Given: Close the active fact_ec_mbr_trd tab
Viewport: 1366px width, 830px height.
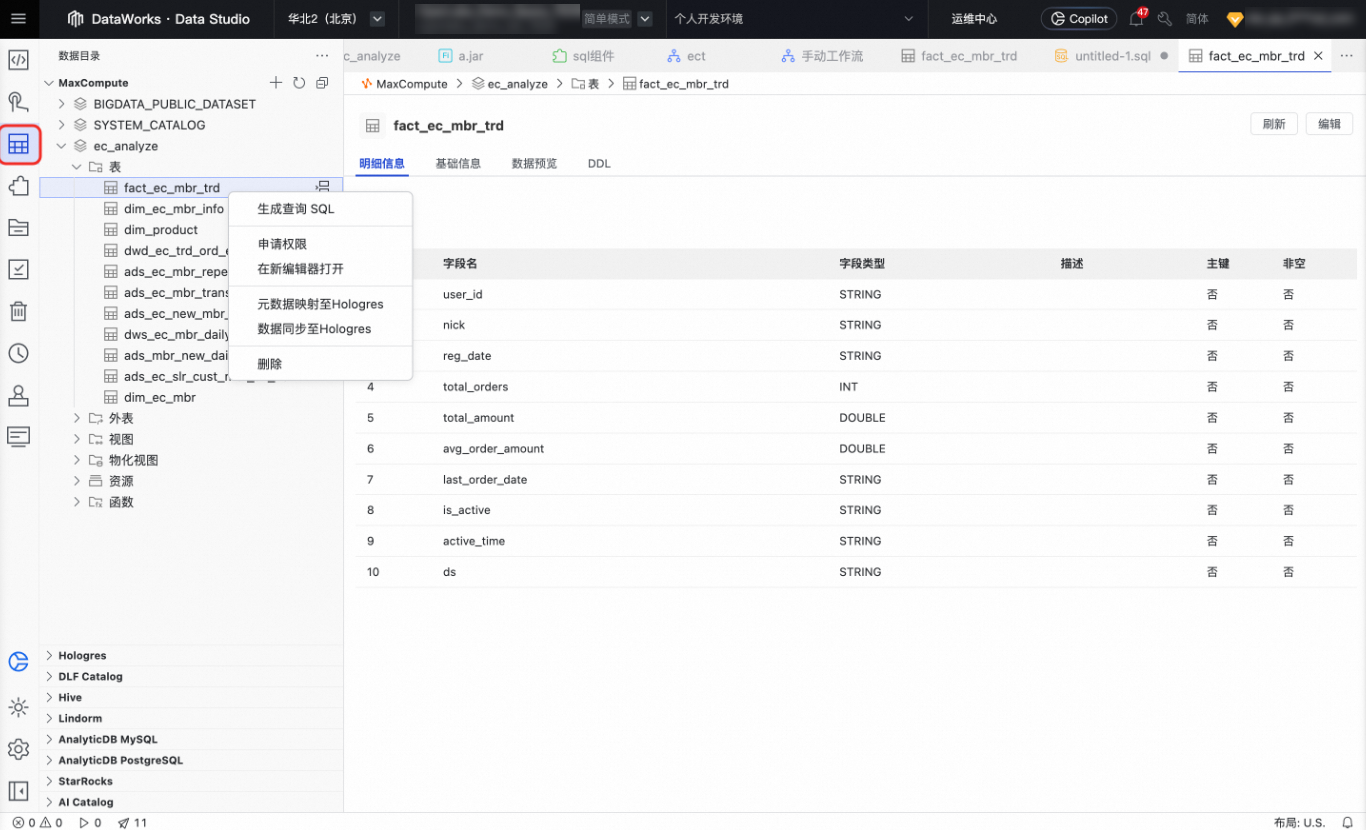Looking at the screenshot, I should pyautogui.click(x=1318, y=56).
